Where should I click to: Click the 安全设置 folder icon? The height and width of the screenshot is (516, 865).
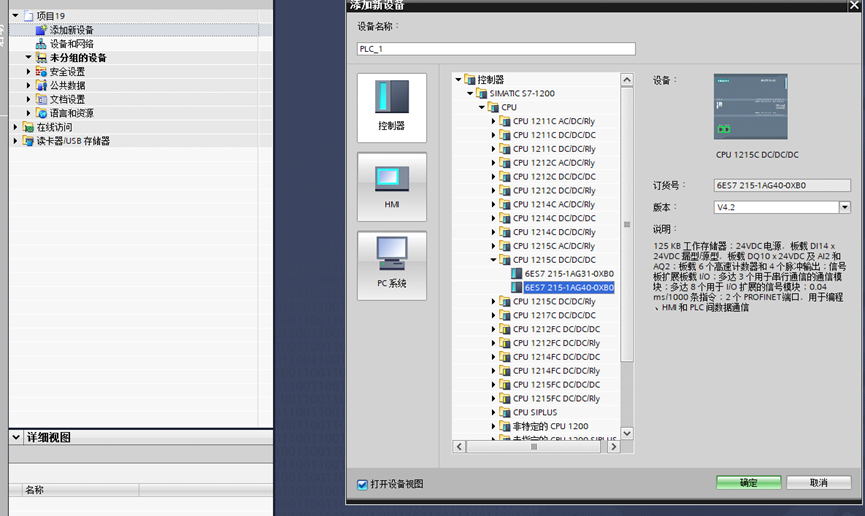coord(41,71)
